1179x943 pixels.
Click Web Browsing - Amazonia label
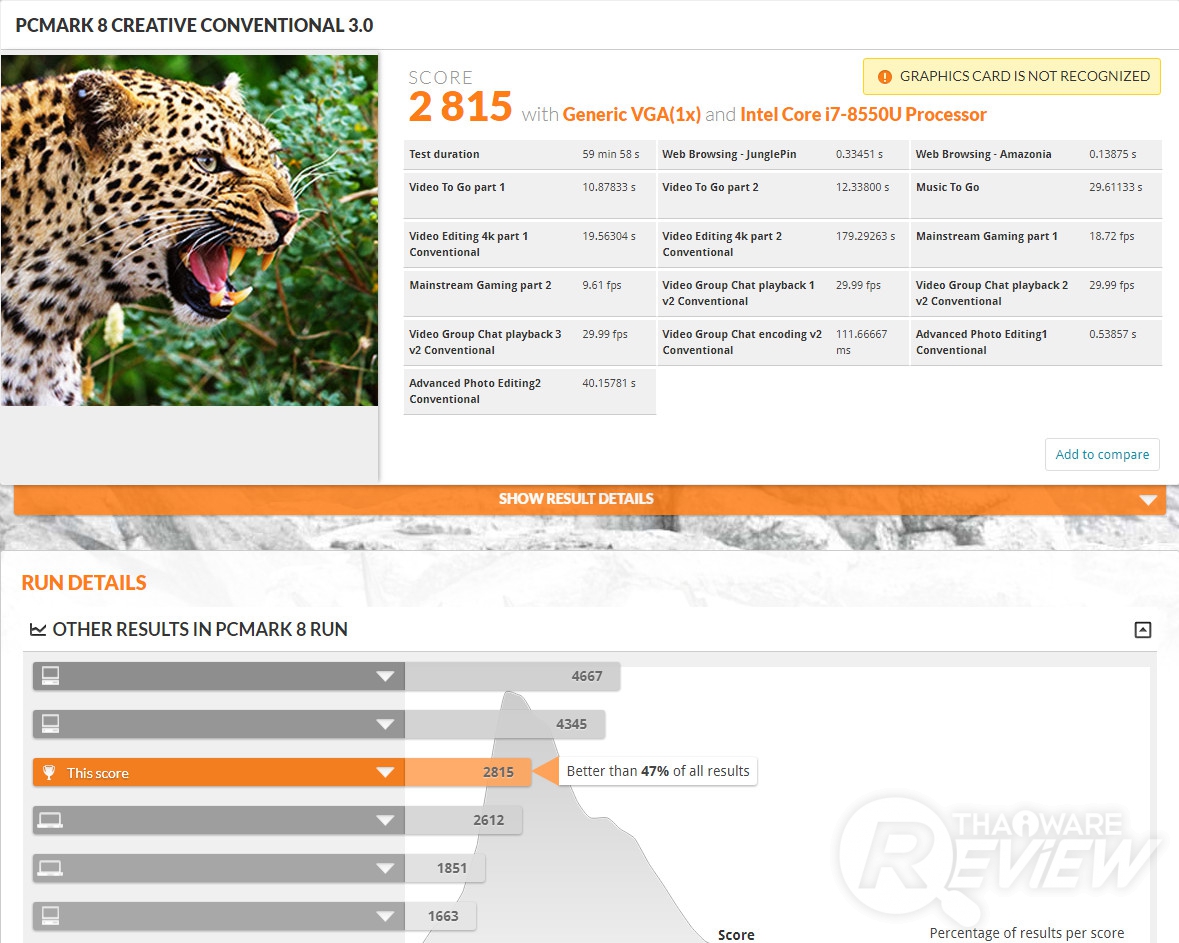(983, 154)
